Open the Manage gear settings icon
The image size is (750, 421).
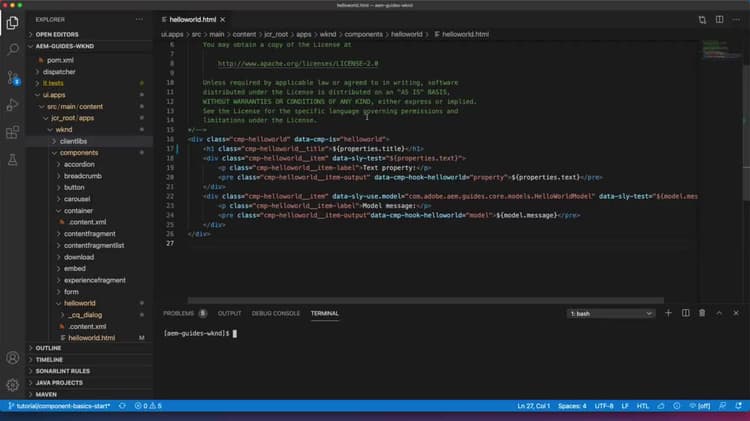click(x=13, y=384)
